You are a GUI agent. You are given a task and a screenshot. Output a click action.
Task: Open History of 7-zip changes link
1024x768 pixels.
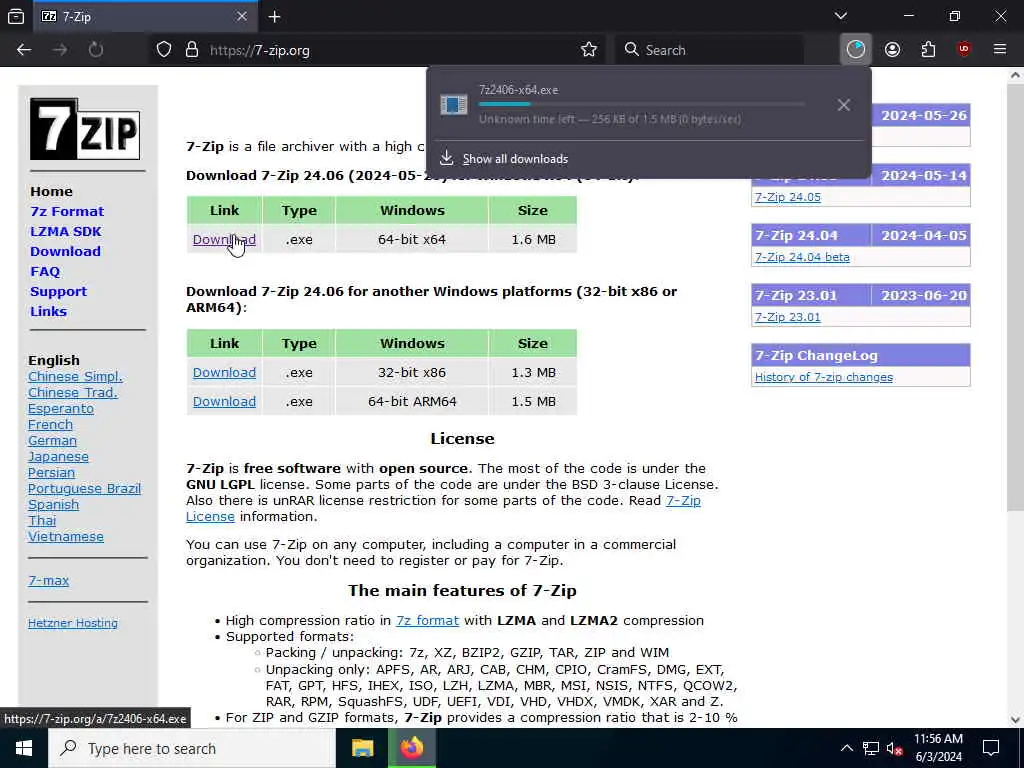pos(824,377)
